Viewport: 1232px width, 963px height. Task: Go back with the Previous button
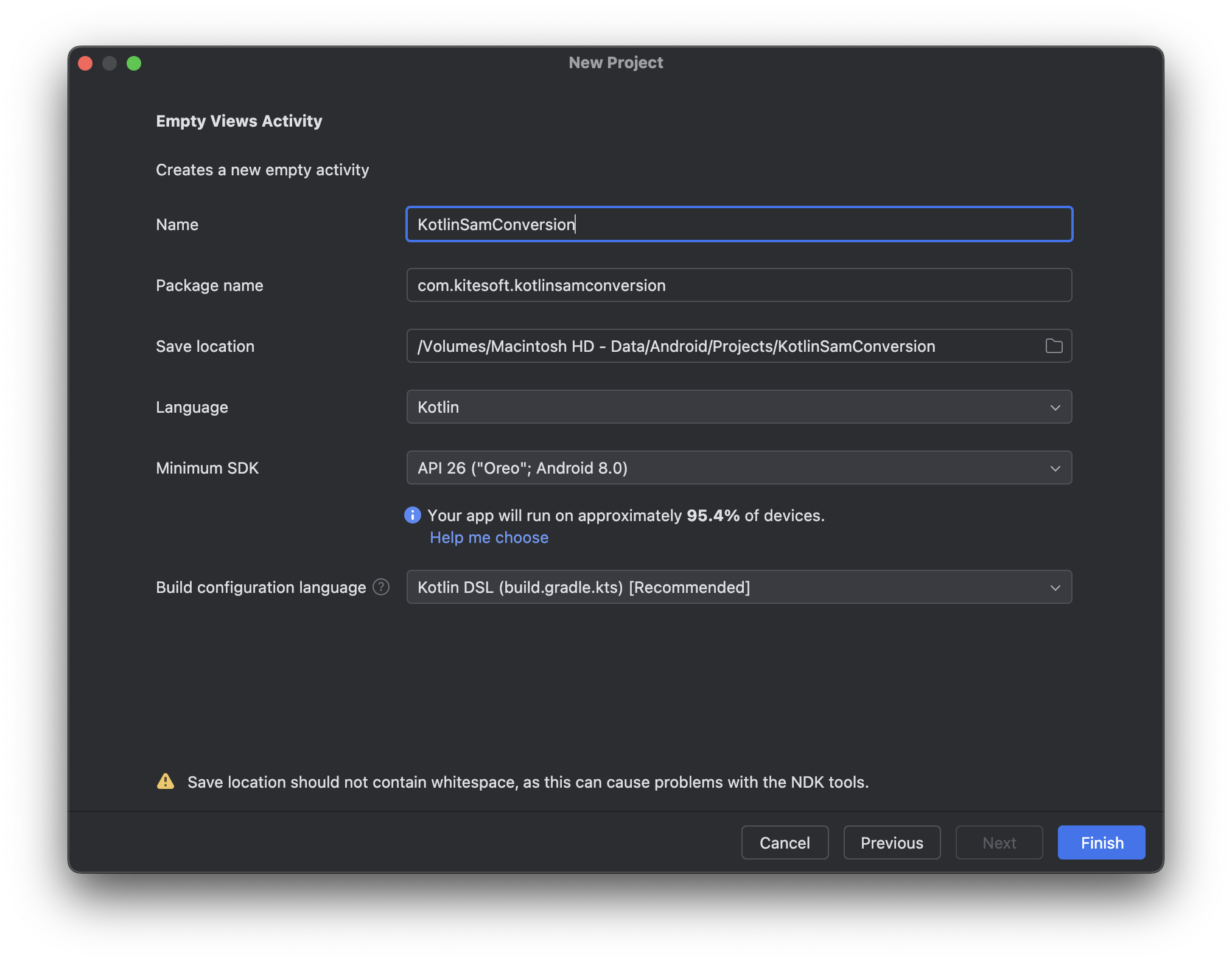click(892, 842)
